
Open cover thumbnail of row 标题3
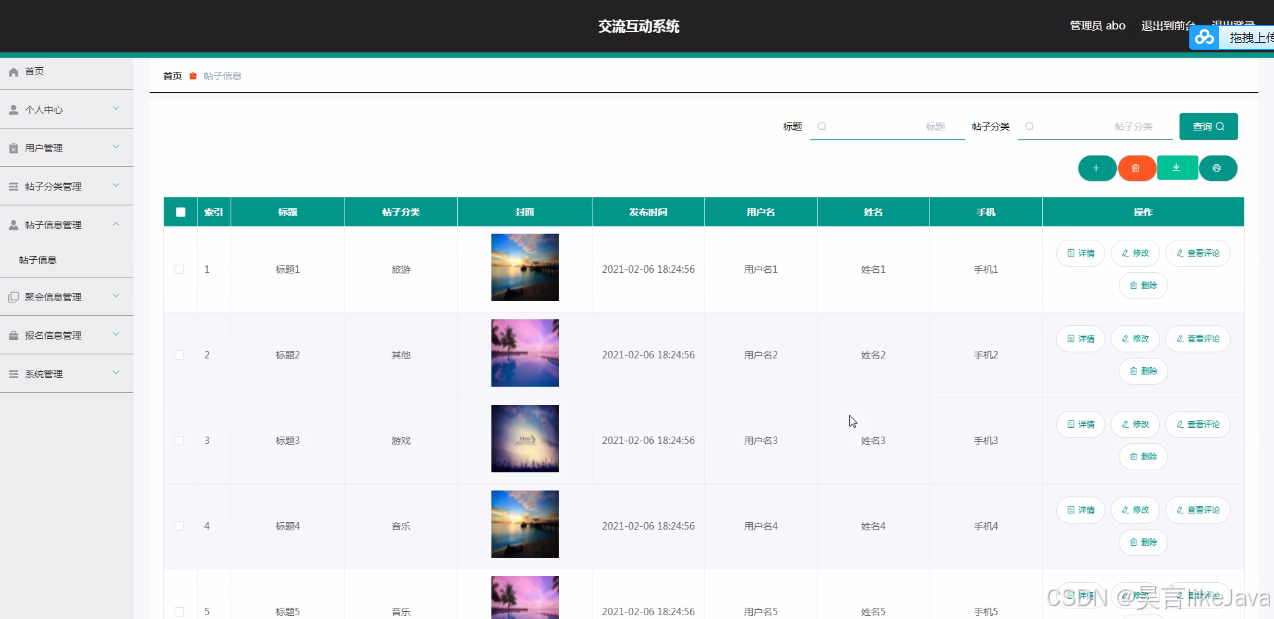click(x=525, y=439)
